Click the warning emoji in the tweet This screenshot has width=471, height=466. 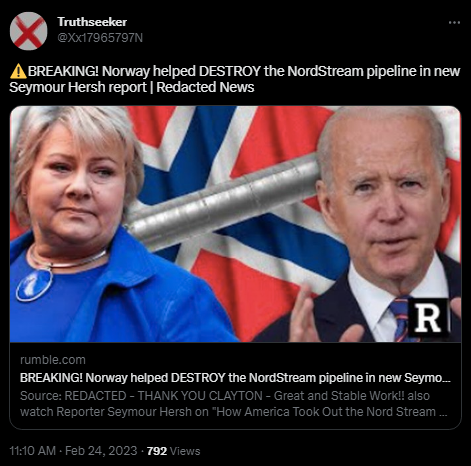18,71
